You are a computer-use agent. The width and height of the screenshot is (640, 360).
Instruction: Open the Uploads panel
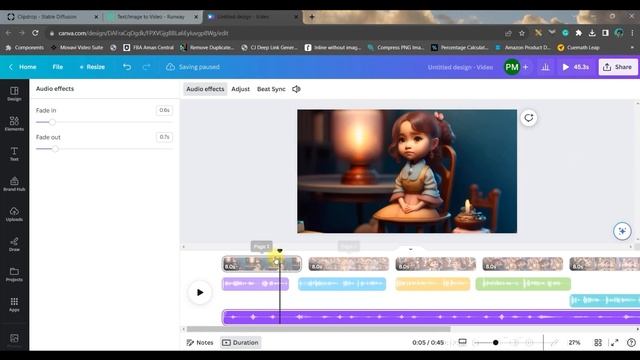(x=14, y=214)
